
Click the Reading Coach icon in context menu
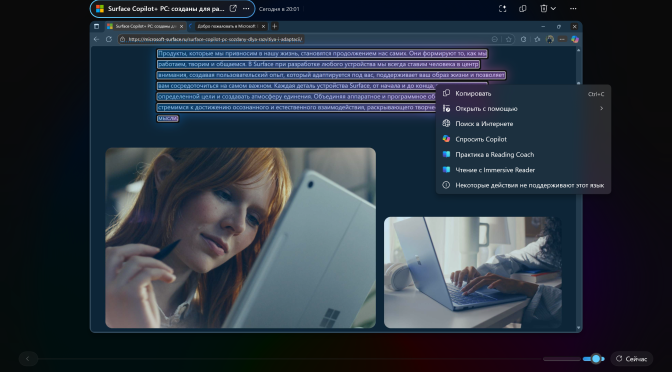pos(446,154)
